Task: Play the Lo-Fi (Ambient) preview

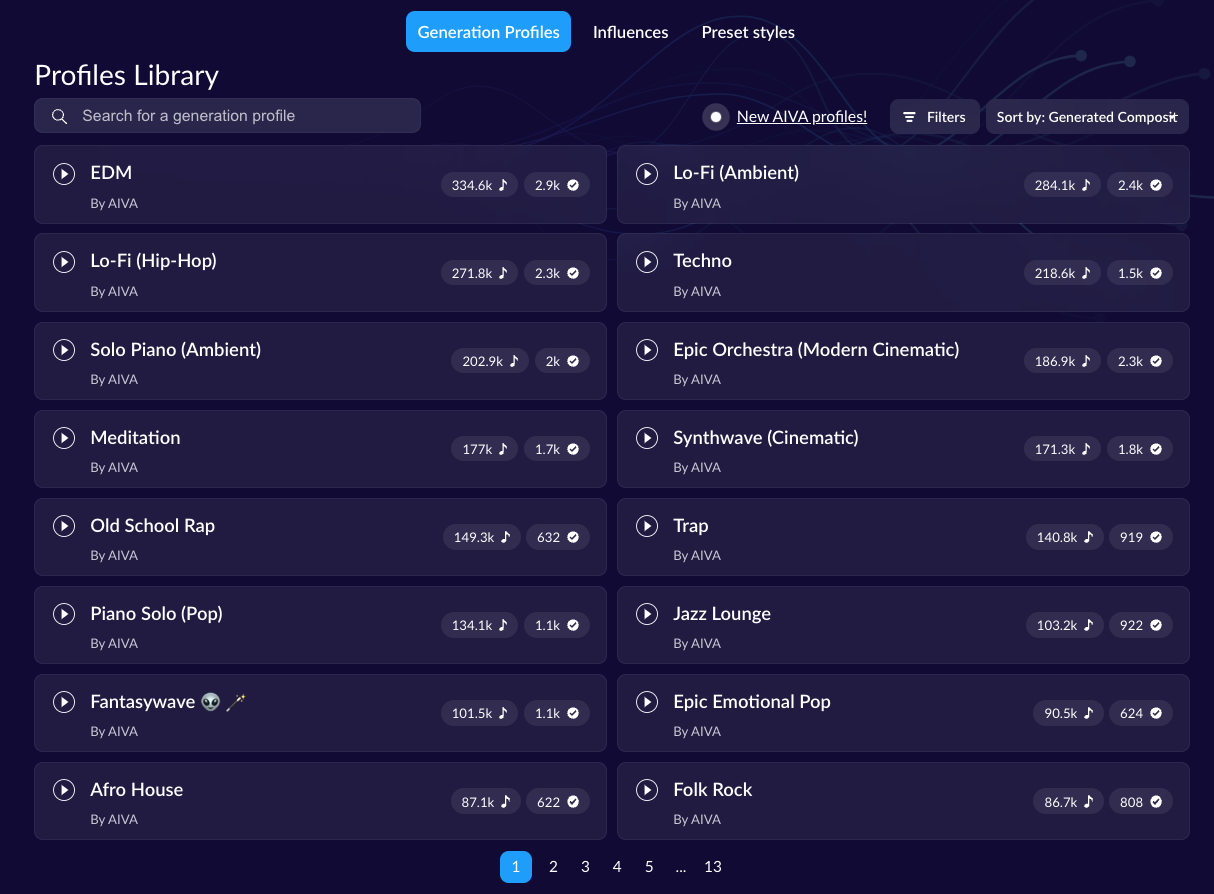Action: [x=647, y=174]
